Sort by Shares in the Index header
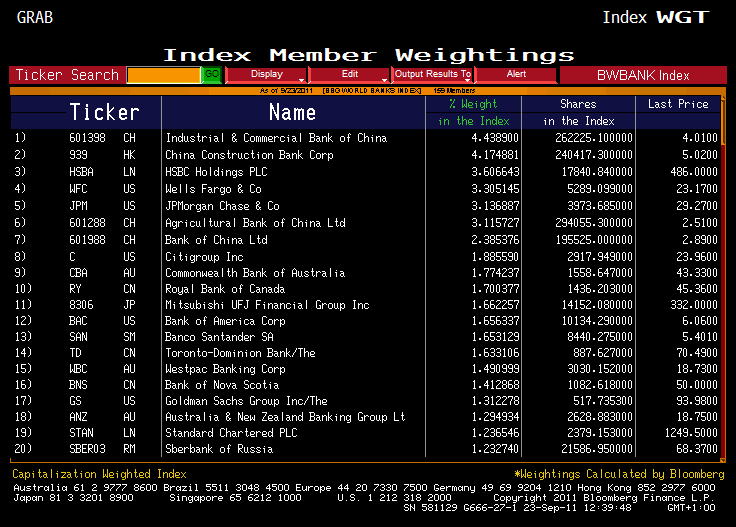 pos(578,113)
